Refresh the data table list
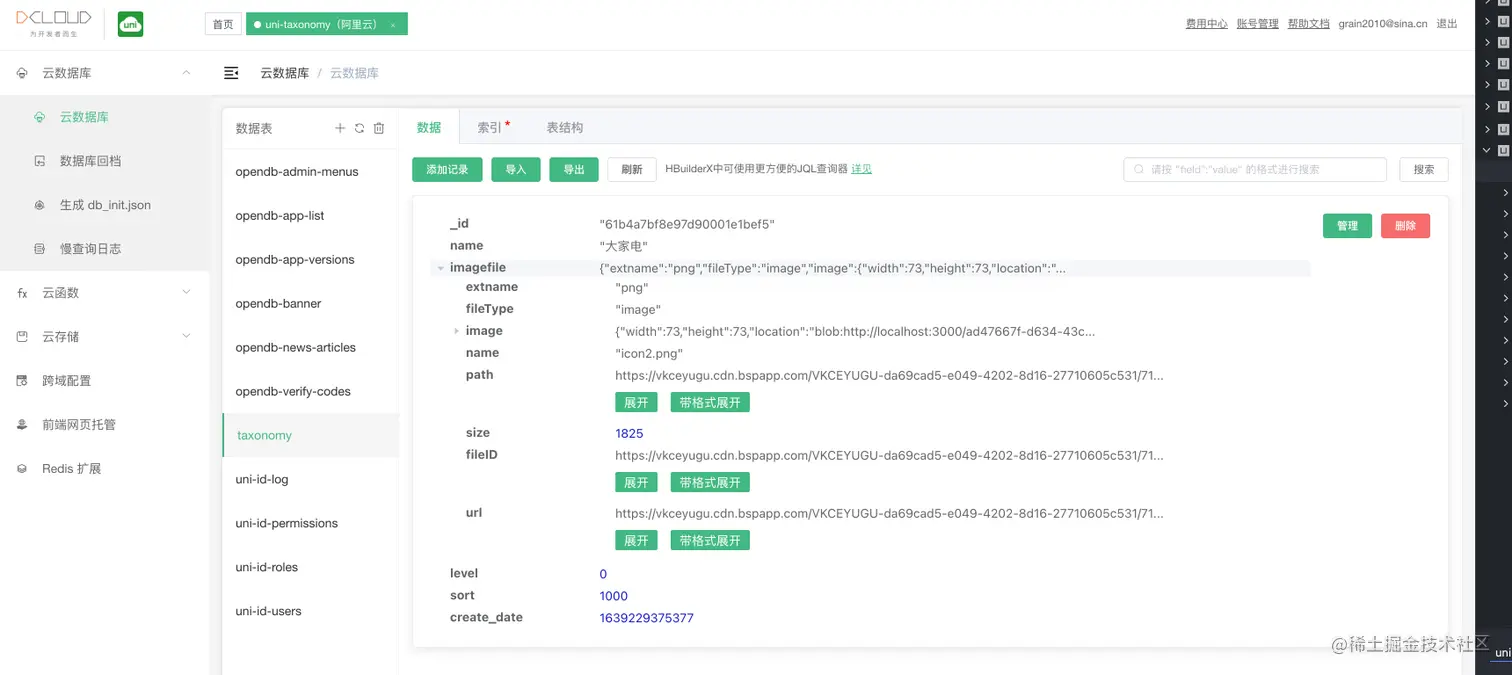This screenshot has width=1512, height=675. [x=359, y=128]
